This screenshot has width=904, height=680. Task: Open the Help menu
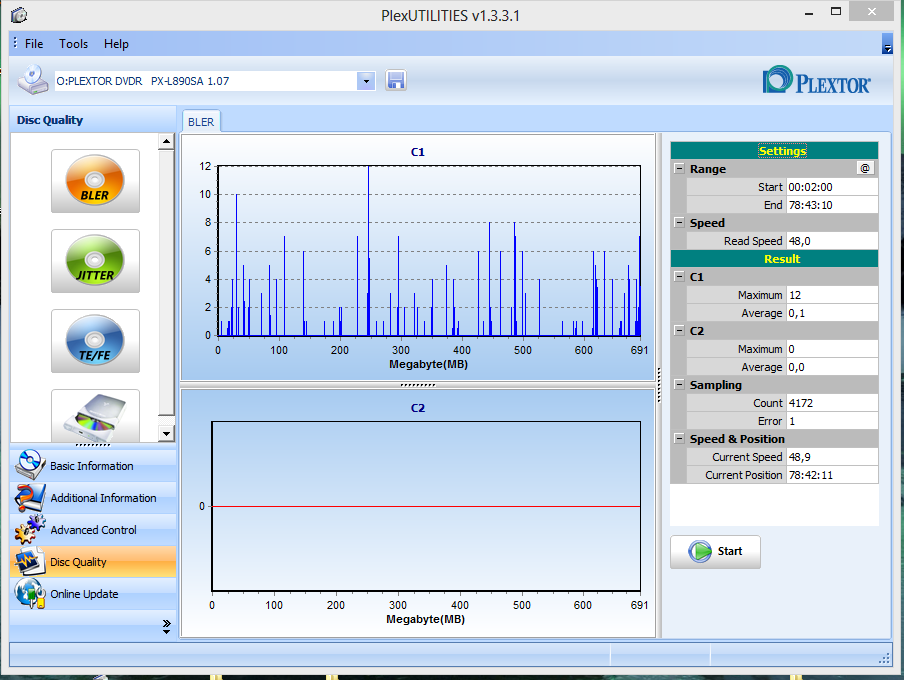[x=116, y=44]
